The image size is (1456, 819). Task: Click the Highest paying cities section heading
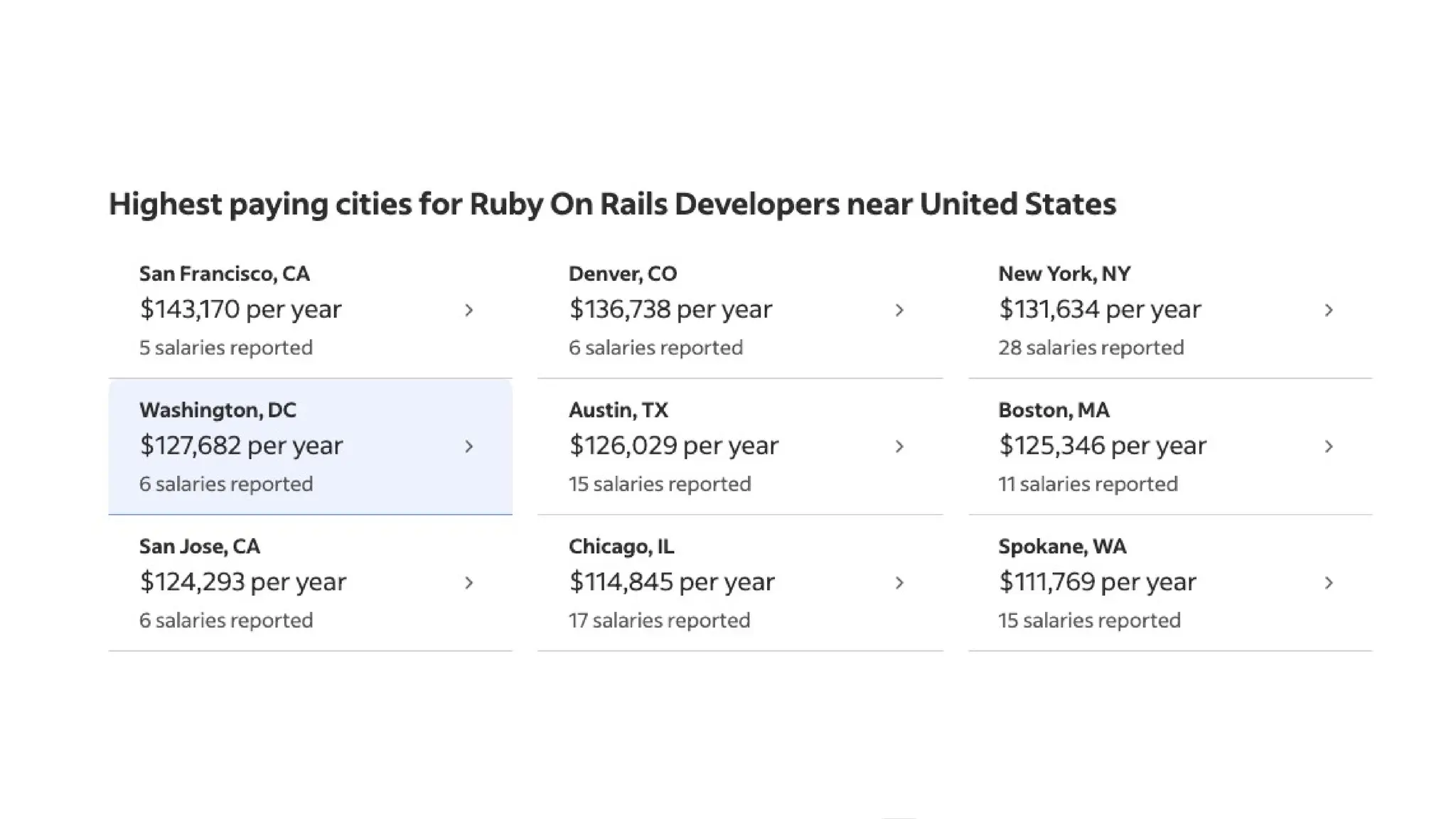pyautogui.click(x=612, y=204)
